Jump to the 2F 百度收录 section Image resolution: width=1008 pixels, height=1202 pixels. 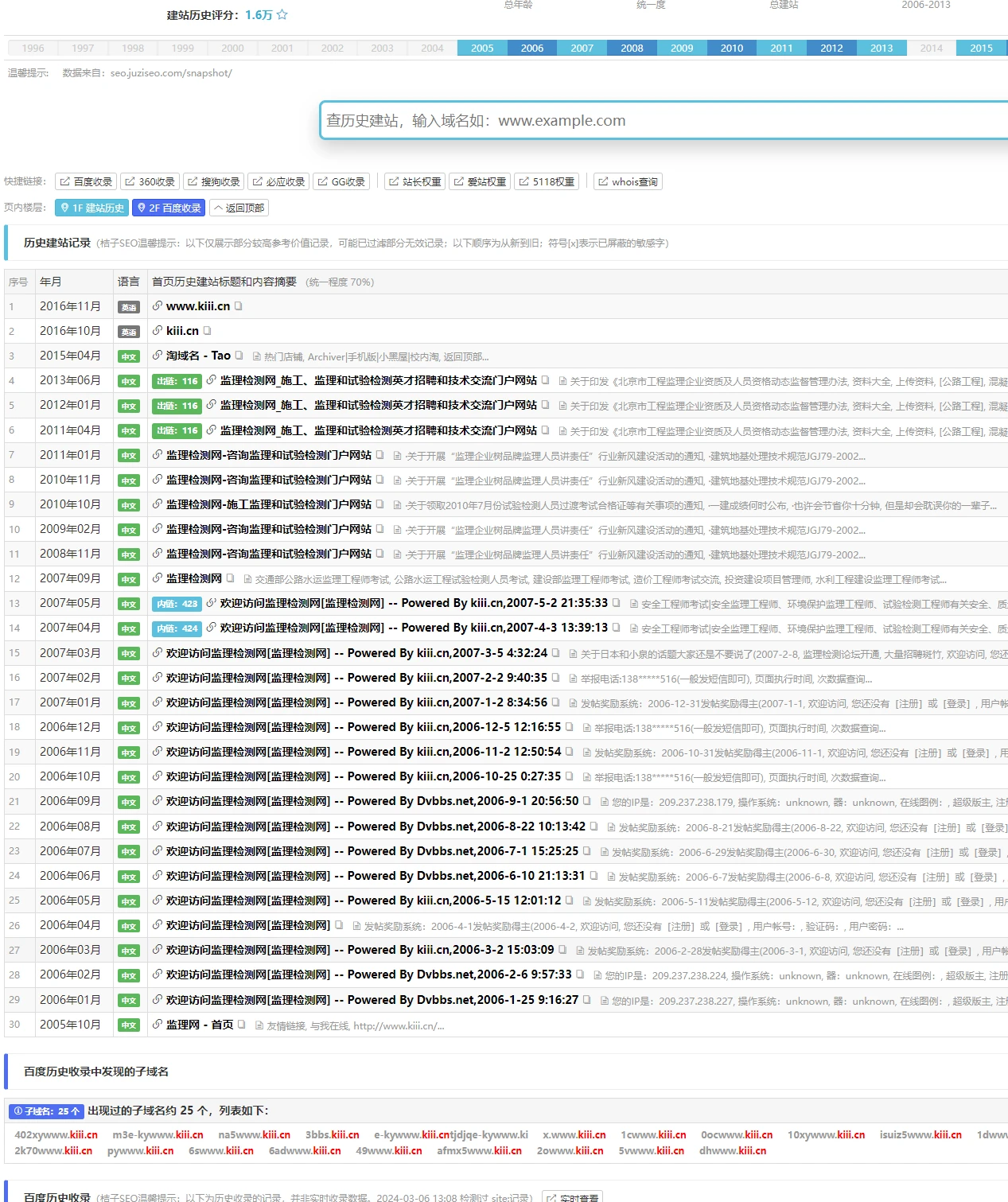(x=169, y=208)
